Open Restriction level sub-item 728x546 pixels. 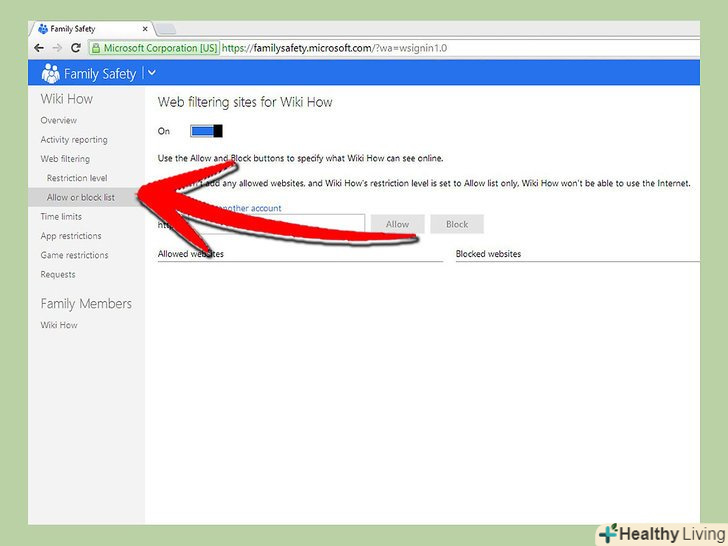[77, 178]
